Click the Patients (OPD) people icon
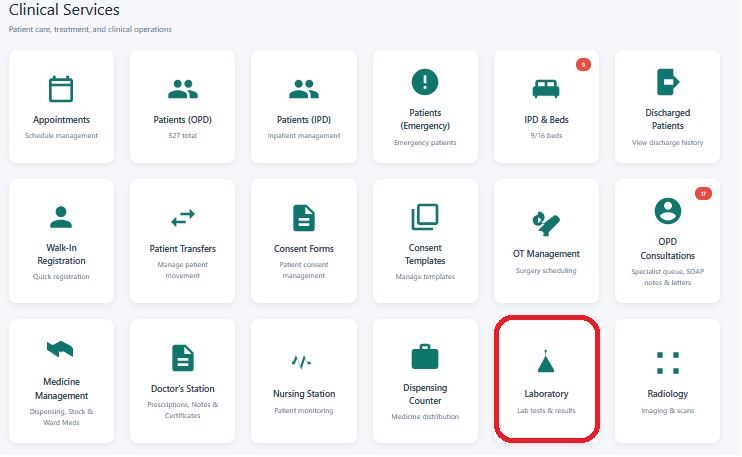This screenshot has height=457, width=742. click(x=183, y=89)
